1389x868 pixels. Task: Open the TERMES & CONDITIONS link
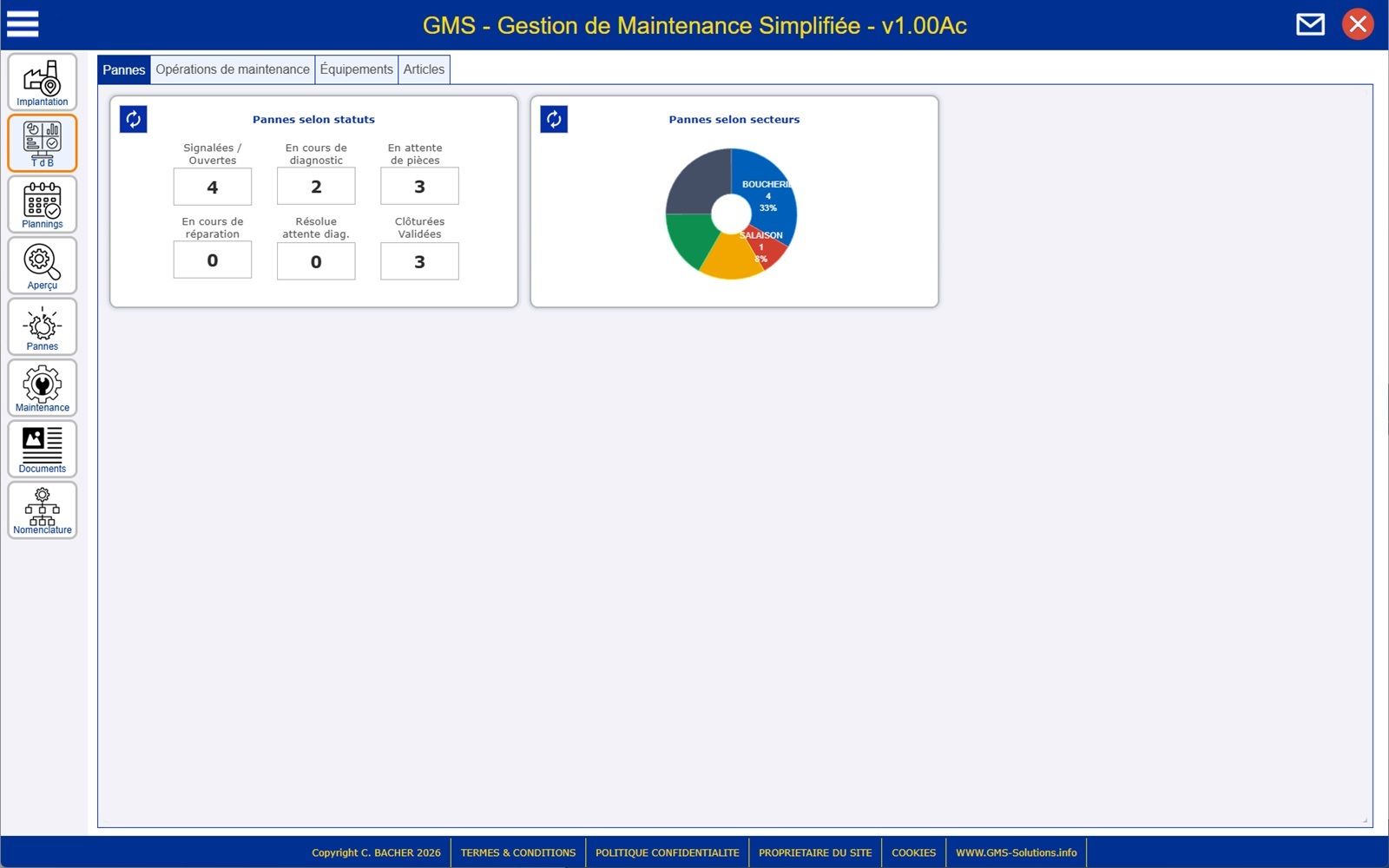point(518,852)
